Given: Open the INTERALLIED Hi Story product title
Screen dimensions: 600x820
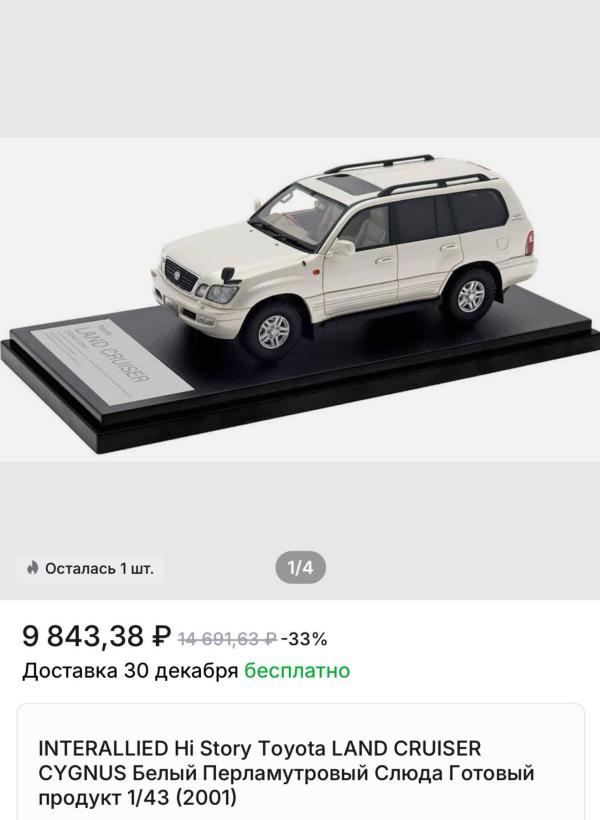Looking at the screenshot, I should (286, 773).
